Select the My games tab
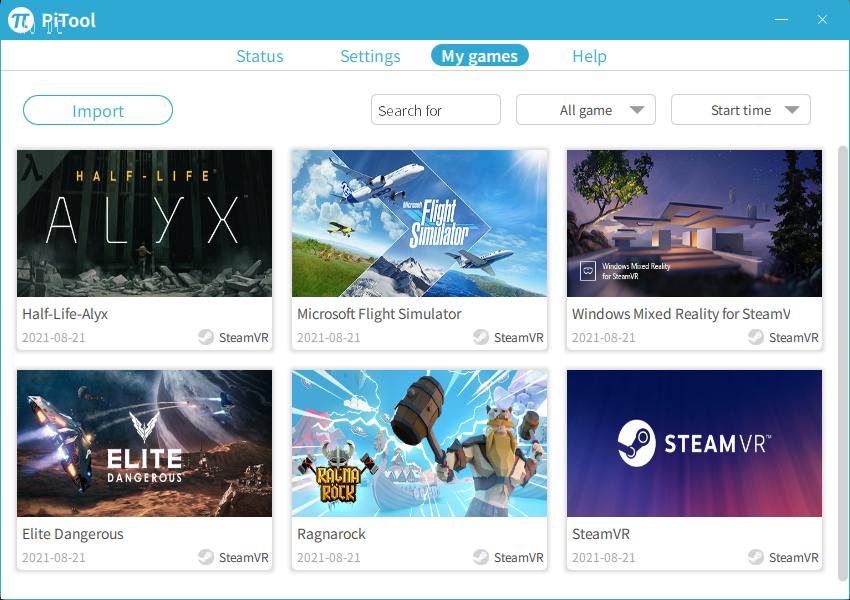 (x=480, y=55)
